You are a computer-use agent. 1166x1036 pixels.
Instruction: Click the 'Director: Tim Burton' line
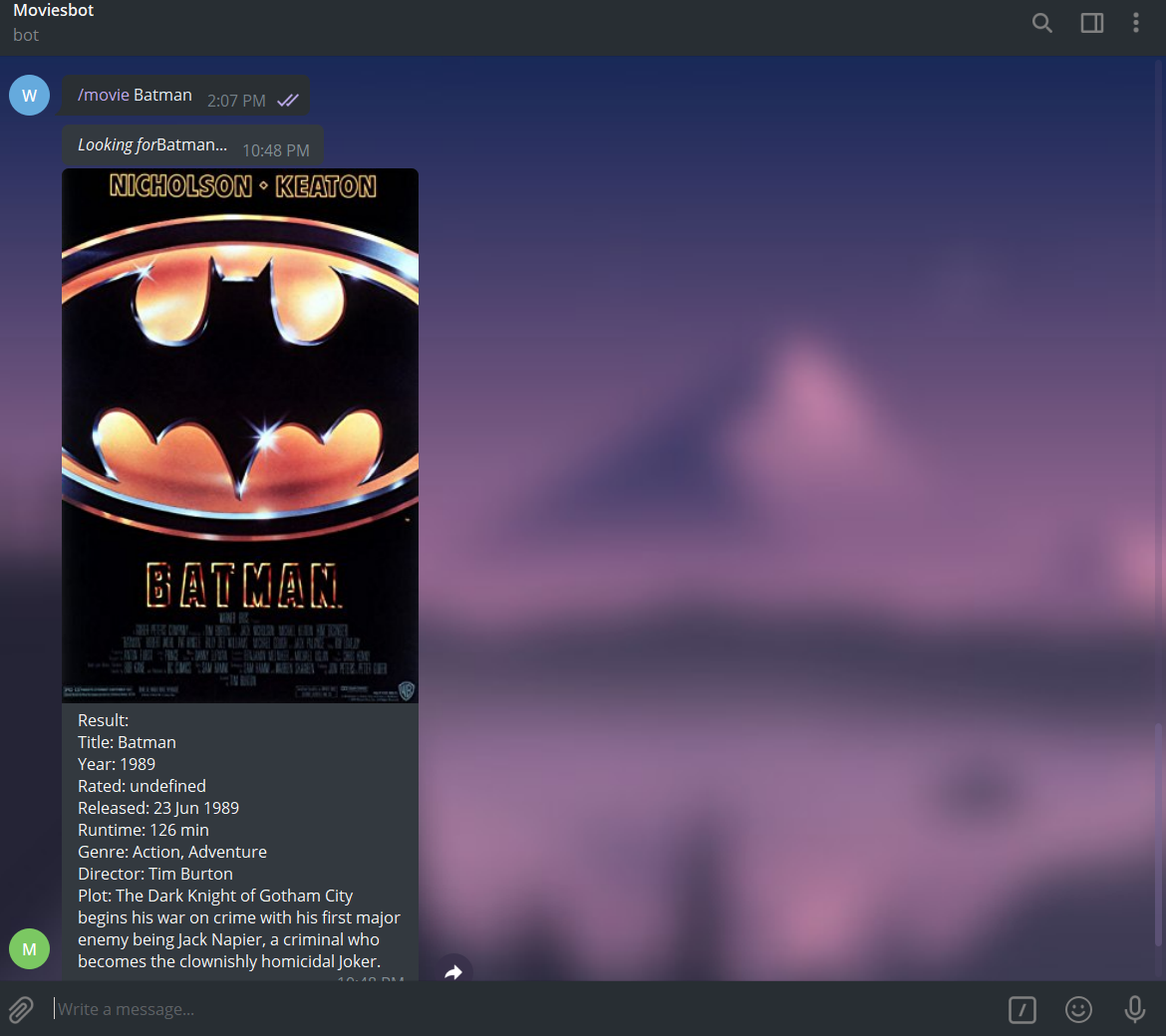[x=155, y=874]
